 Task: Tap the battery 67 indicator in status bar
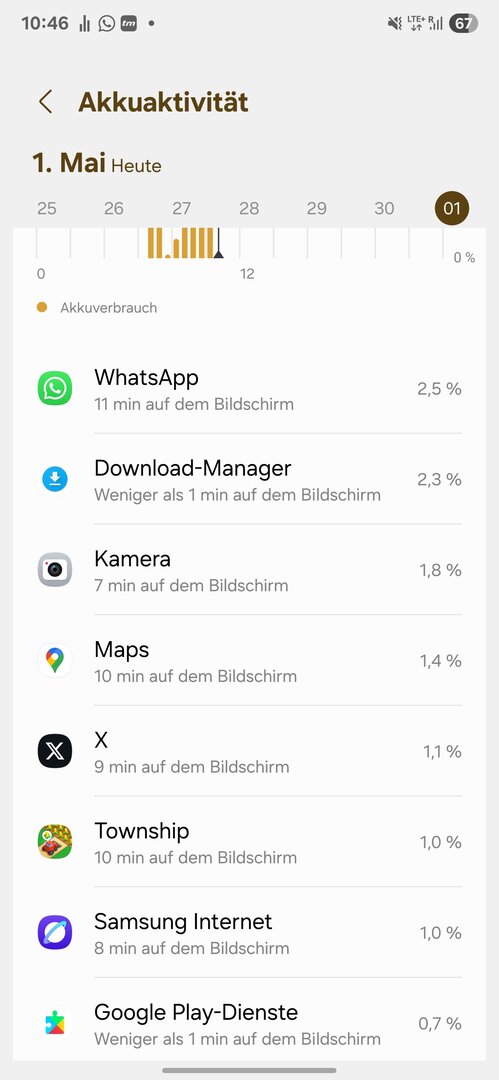(464, 23)
